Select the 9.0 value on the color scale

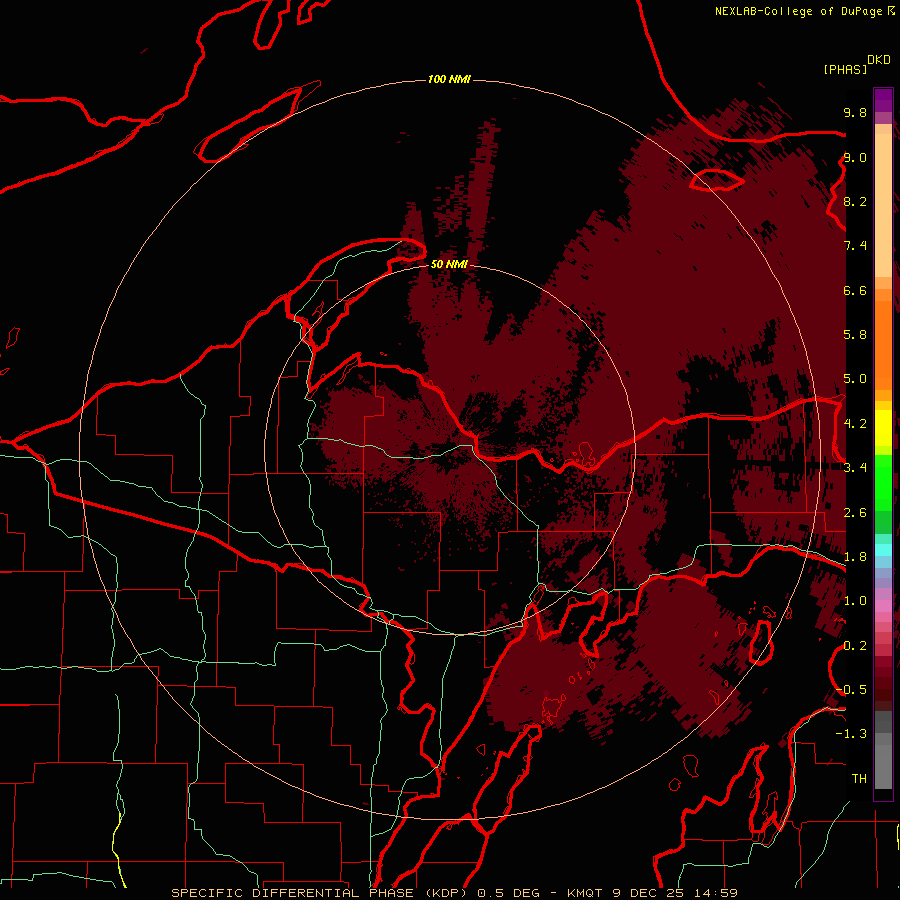[x=855, y=157]
